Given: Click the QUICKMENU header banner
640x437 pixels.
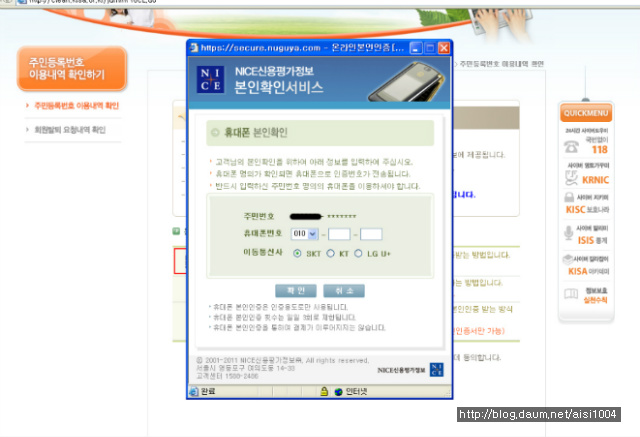Looking at the screenshot, I should 586,113.
